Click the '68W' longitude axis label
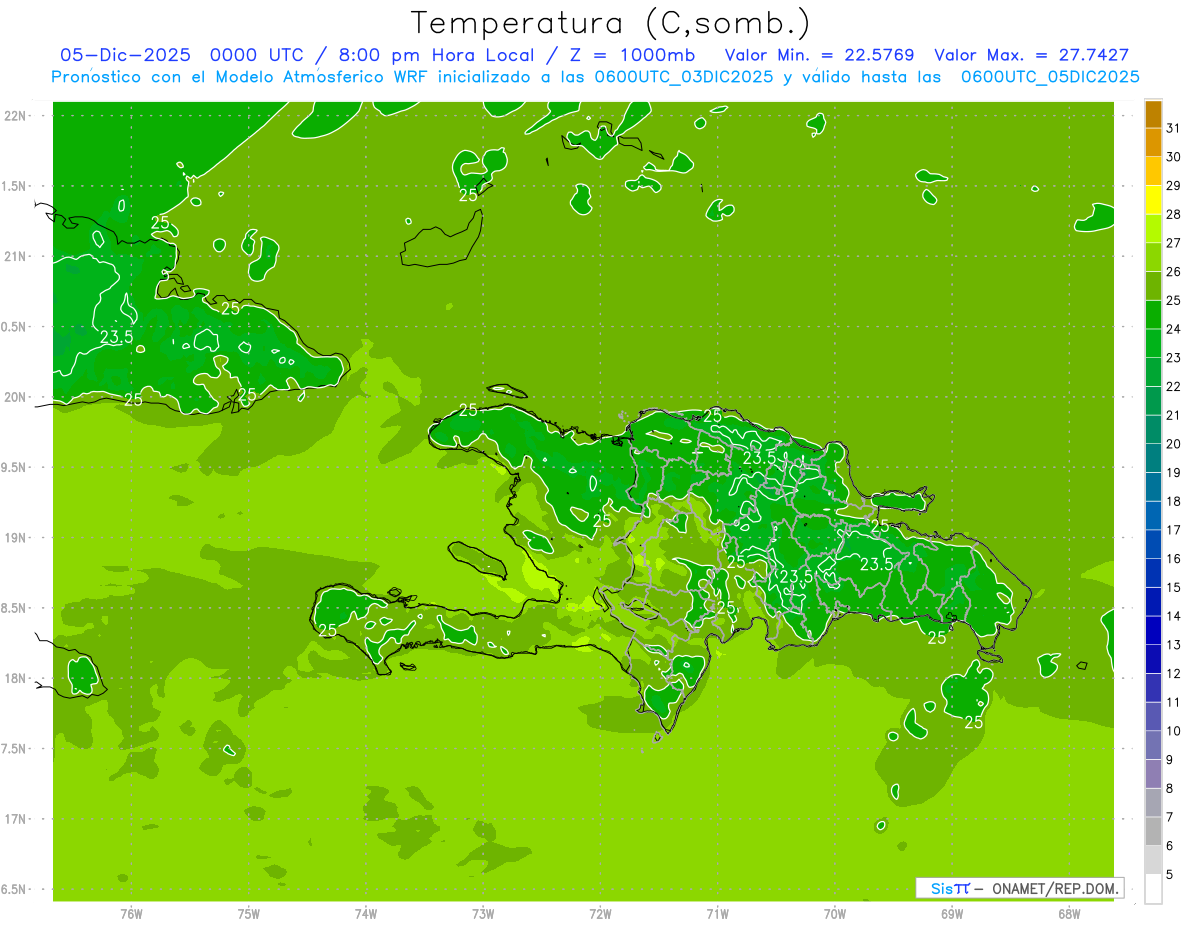1200x927 pixels. [x=1068, y=914]
